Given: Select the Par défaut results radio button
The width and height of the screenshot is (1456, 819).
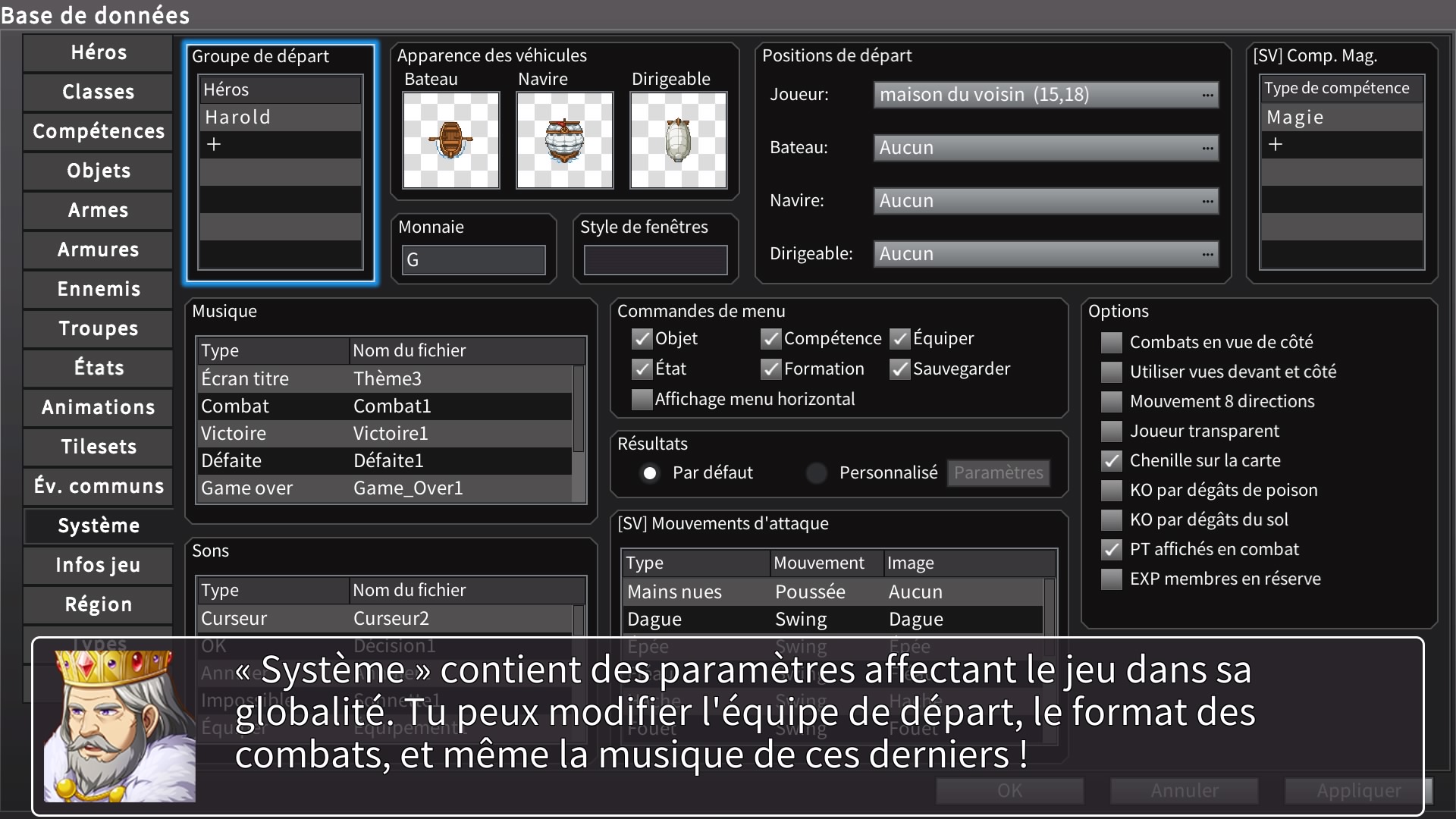Looking at the screenshot, I should pyautogui.click(x=650, y=473).
